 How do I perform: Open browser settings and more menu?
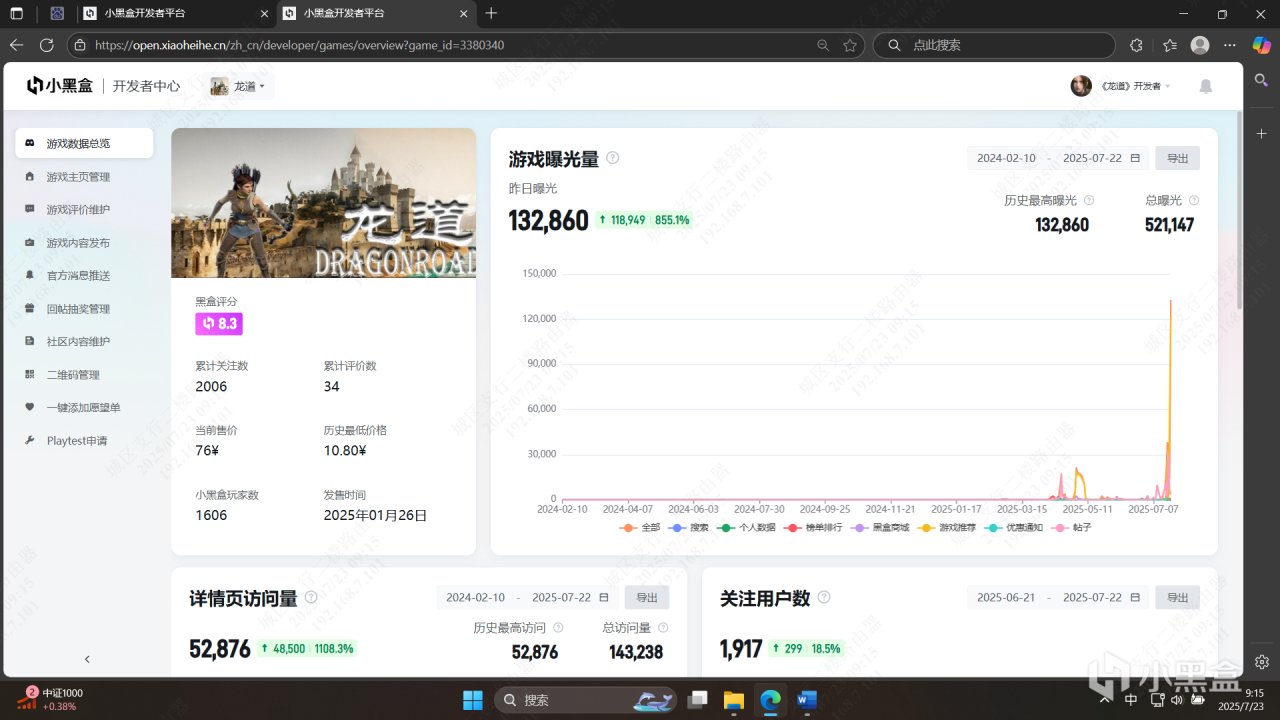[1231, 45]
